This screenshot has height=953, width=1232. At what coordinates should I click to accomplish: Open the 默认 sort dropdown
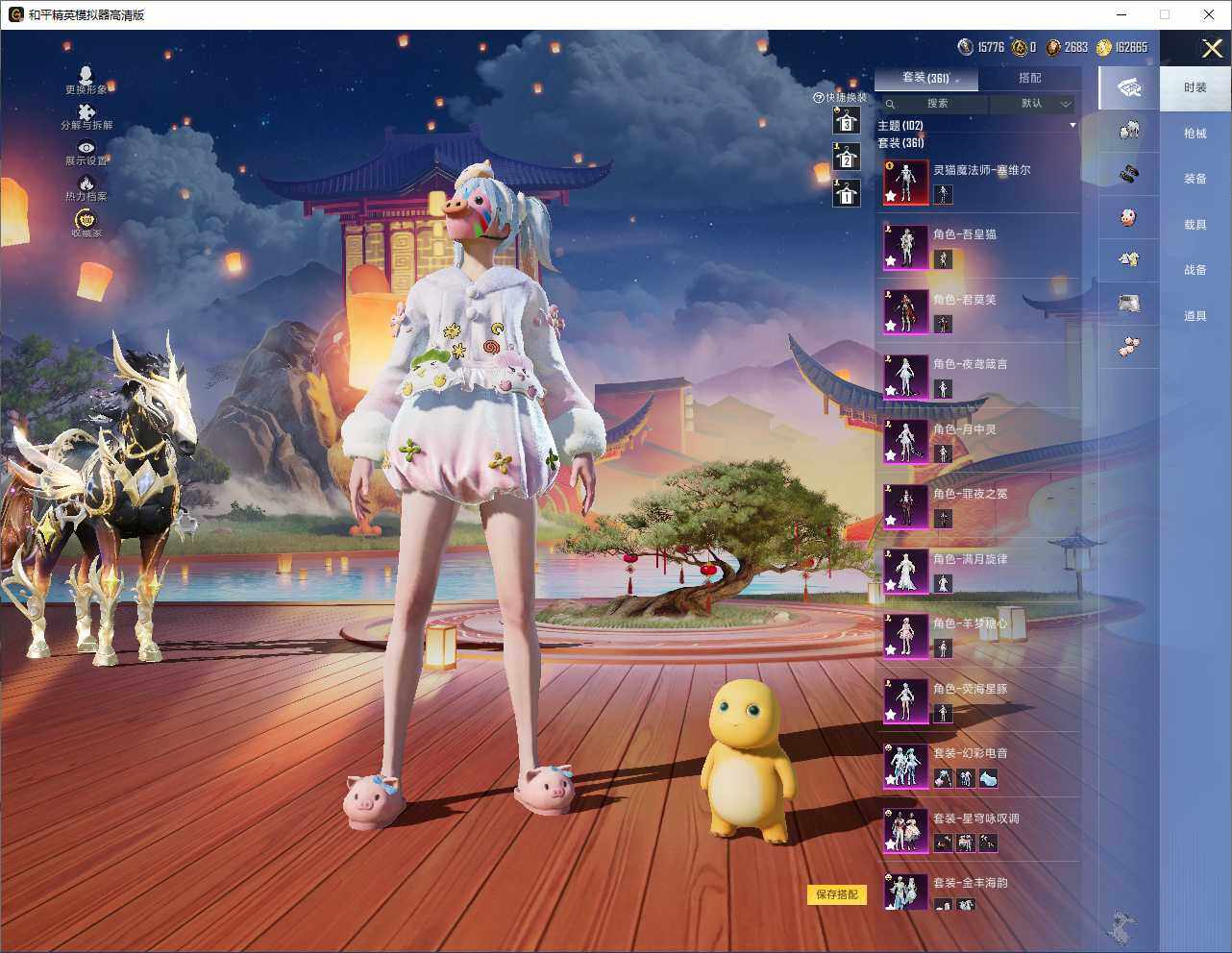1033,104
